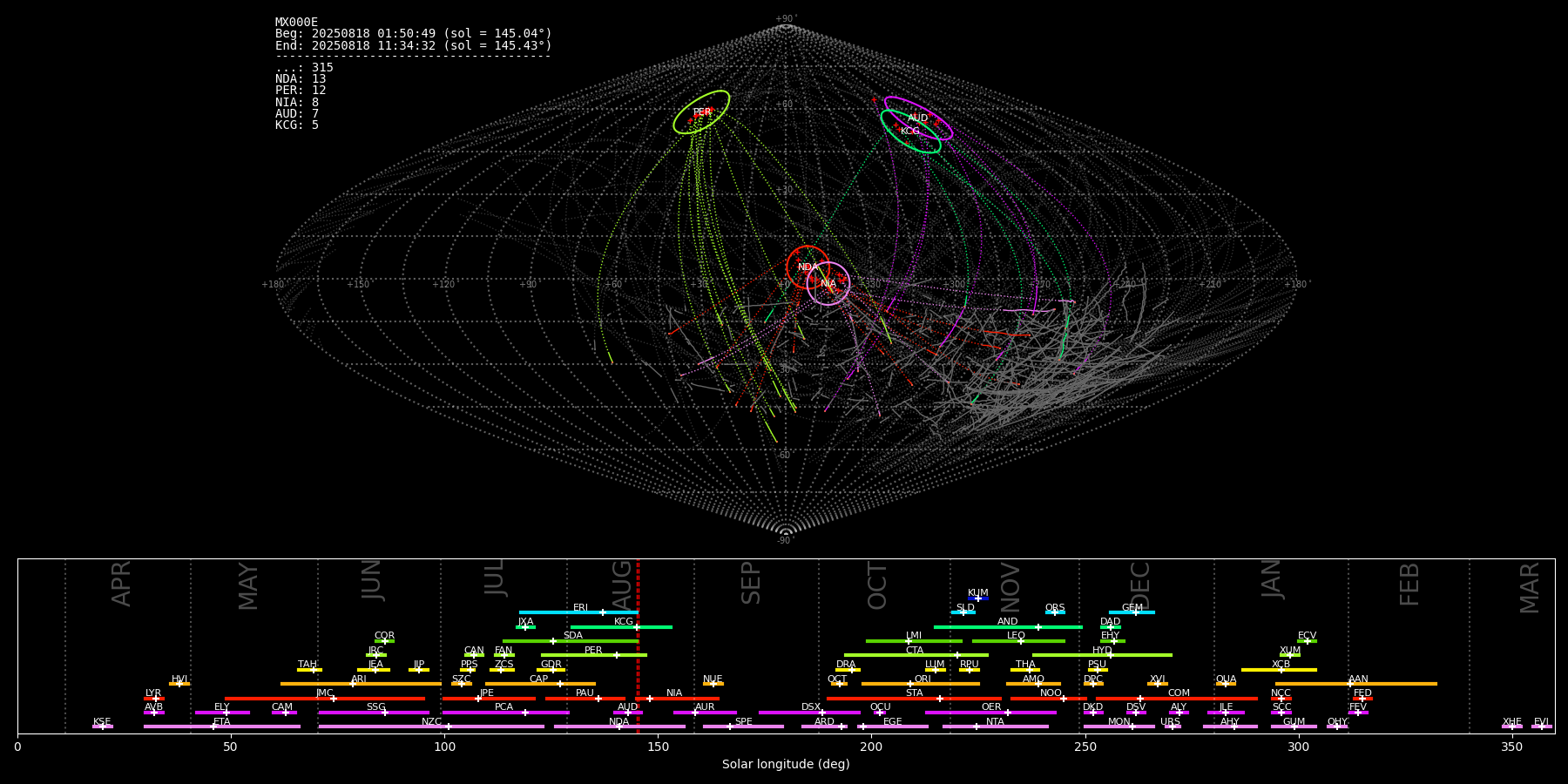The height and width of the screenshot is (784, 1568).
Task: Click the +150° longitude label on map
Action: pos(358,285)
